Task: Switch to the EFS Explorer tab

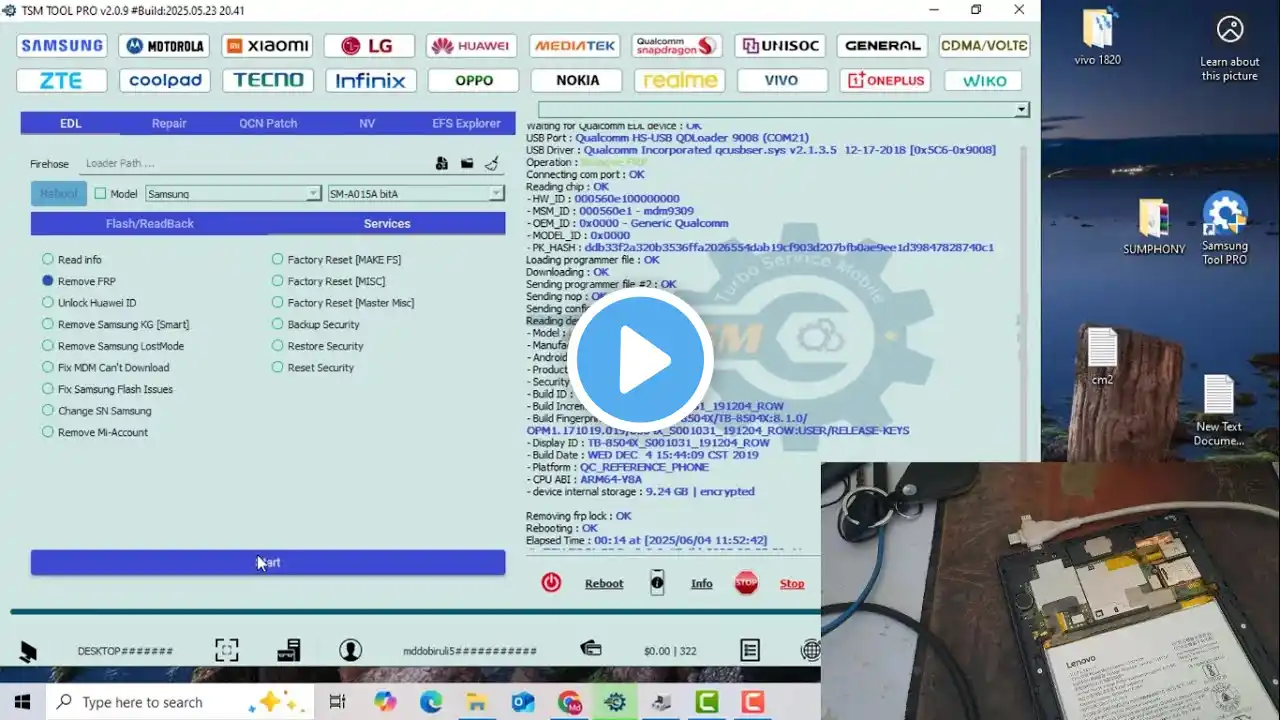Action: [x=466, y=123]
